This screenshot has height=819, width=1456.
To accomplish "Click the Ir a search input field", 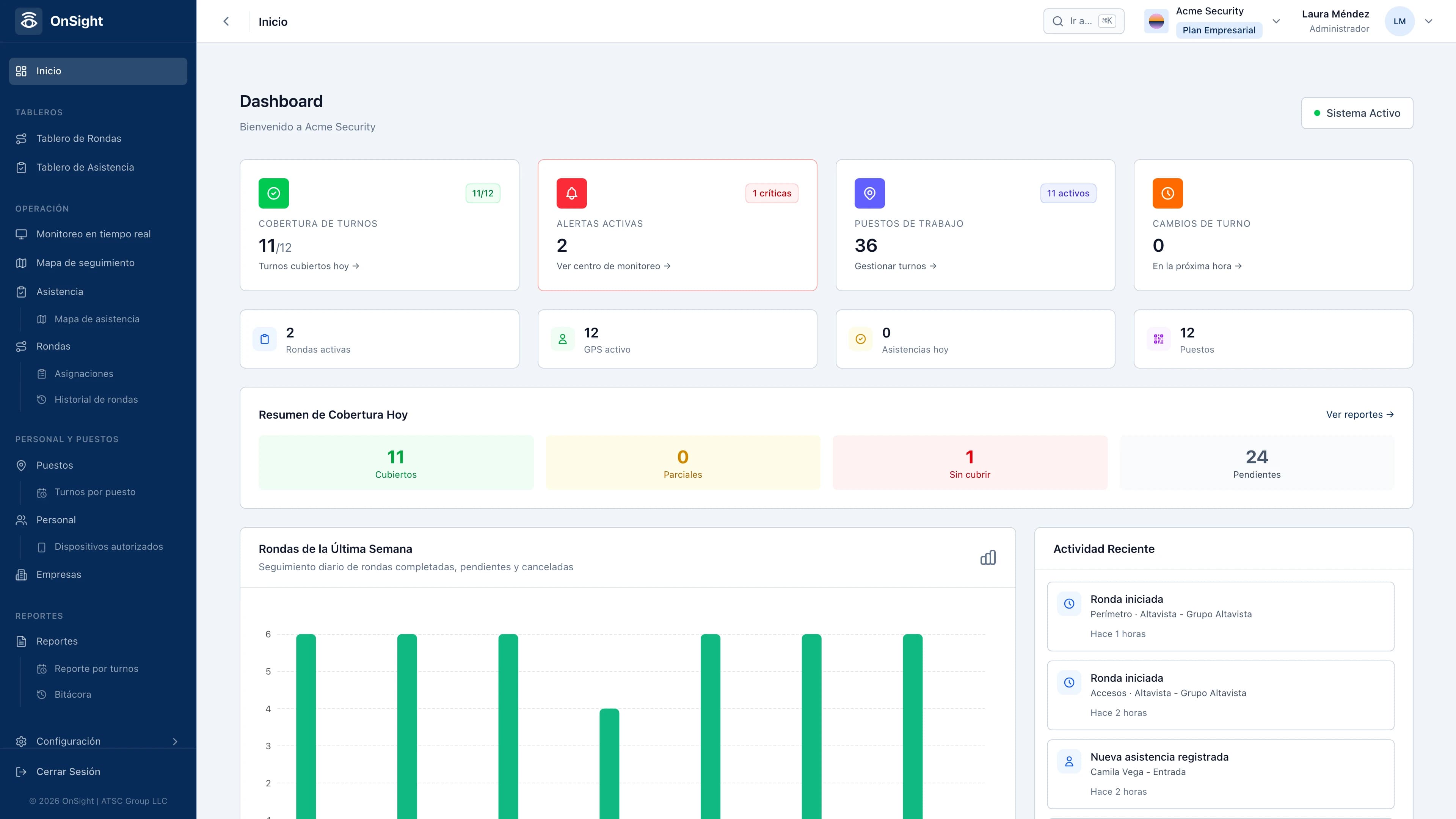I will click(x=1084, y=22).
